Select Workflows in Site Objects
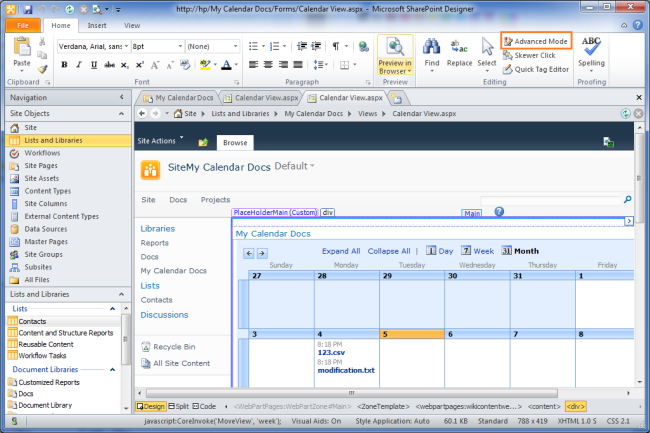The image size is (650, 433). 42,153
